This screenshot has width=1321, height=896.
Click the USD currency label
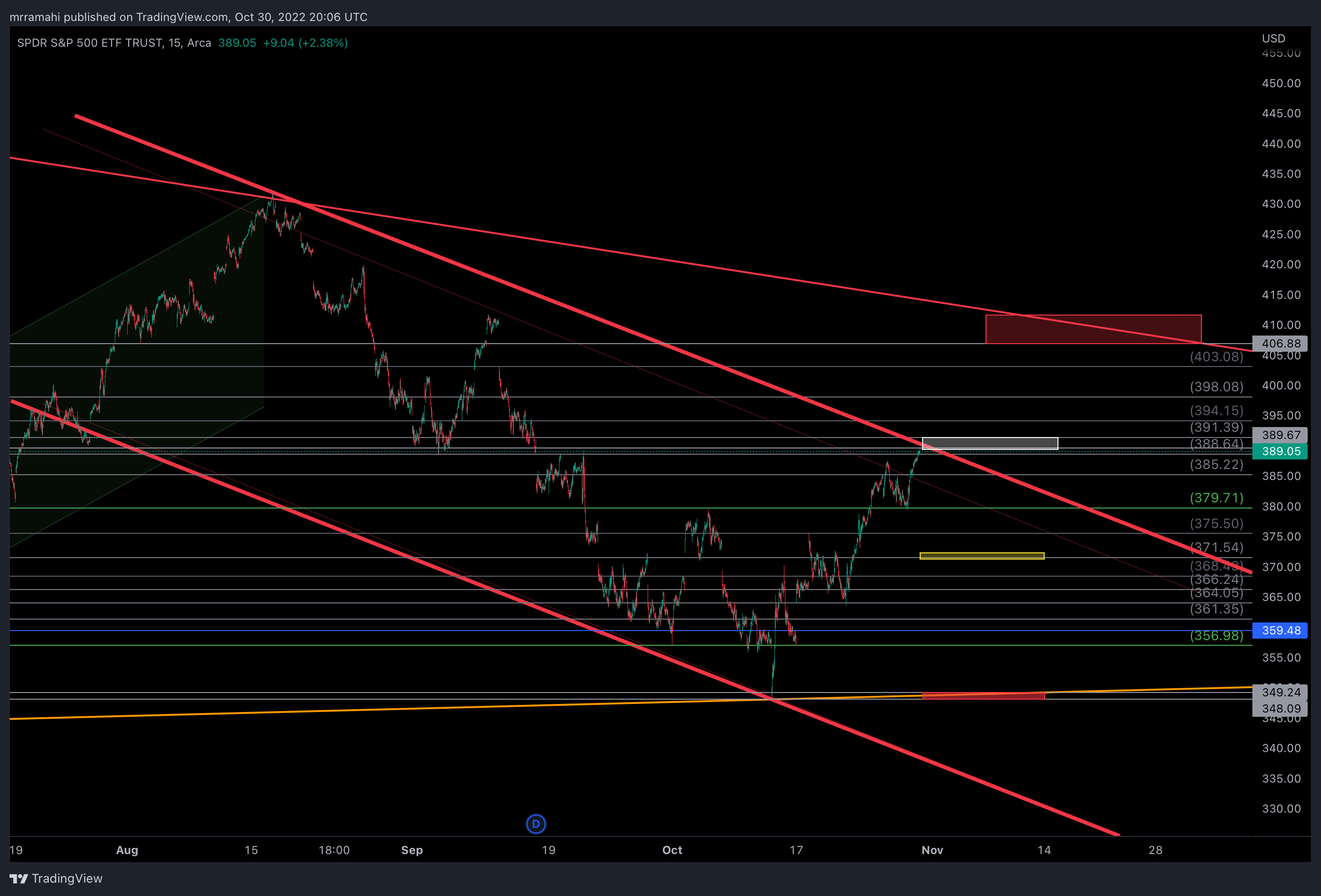[x=1273, y=38]
